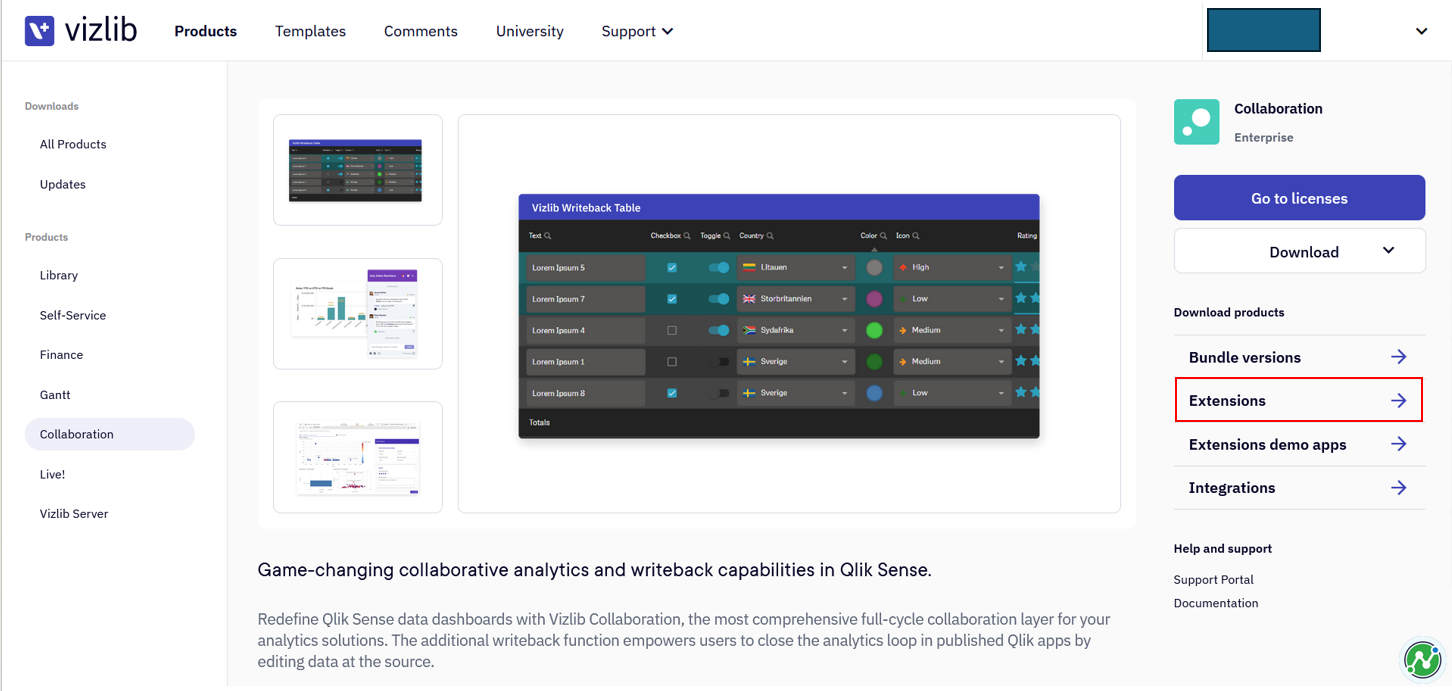Click the Go to licenses button
1452x691 pixels.
tap(1299, 198)
